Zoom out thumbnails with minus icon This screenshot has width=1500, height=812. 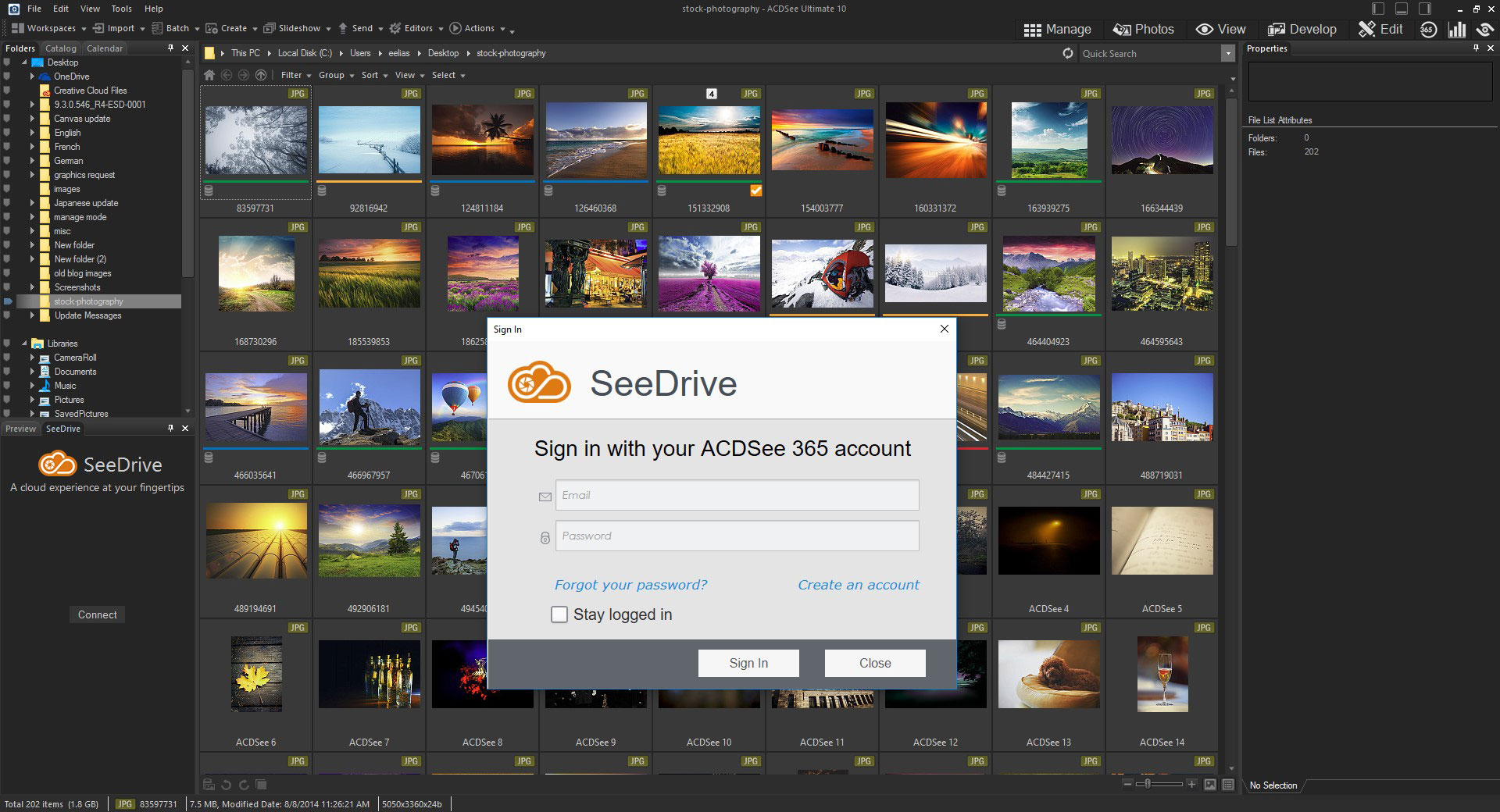tap(1128, 784)
